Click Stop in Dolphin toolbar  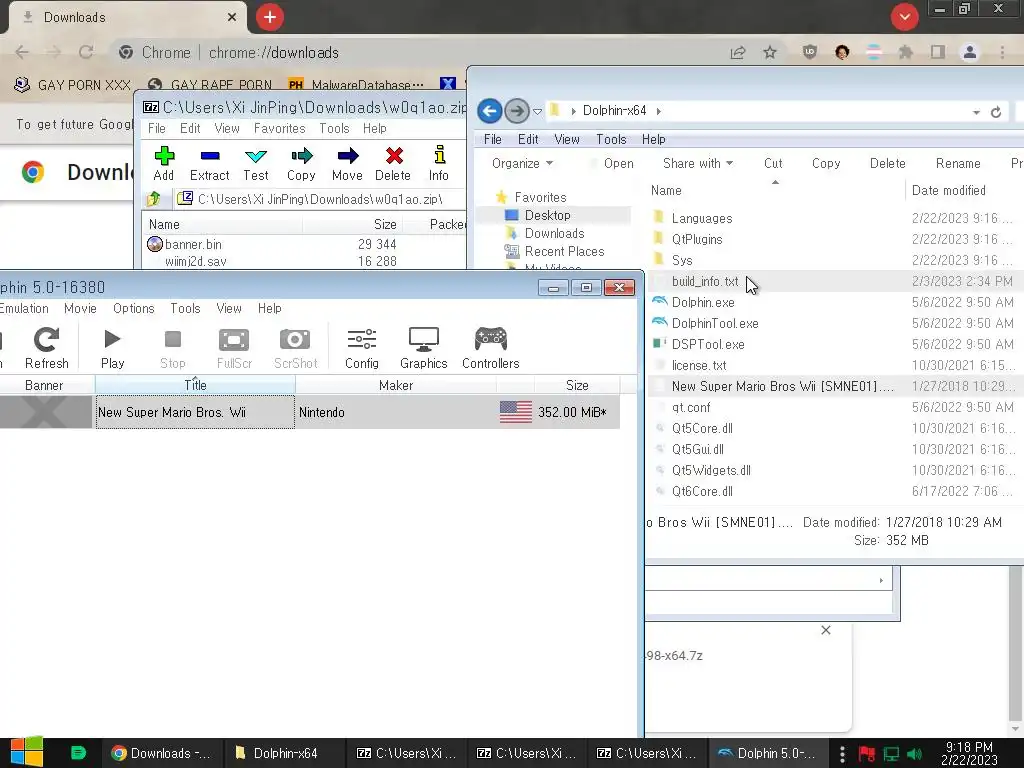click(x=172, y=348)
